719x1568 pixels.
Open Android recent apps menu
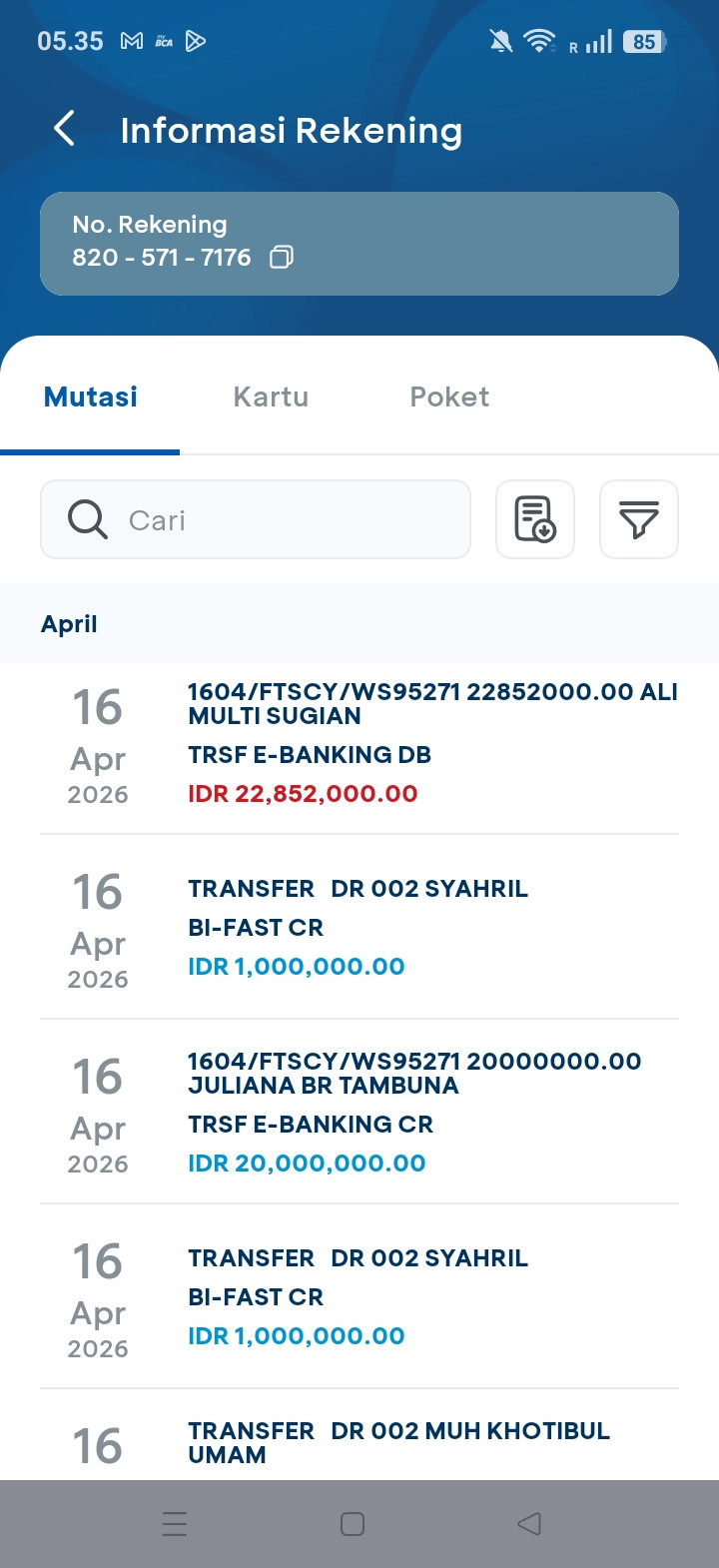175,1524
